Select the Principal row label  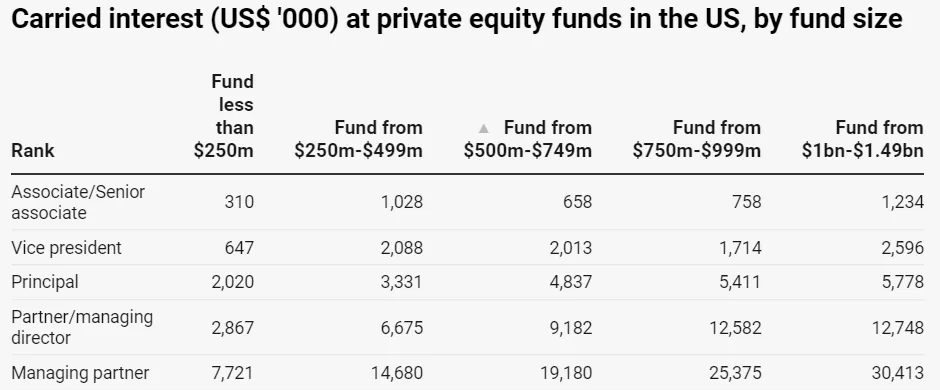pyautogui.click(x=45, y=282)
